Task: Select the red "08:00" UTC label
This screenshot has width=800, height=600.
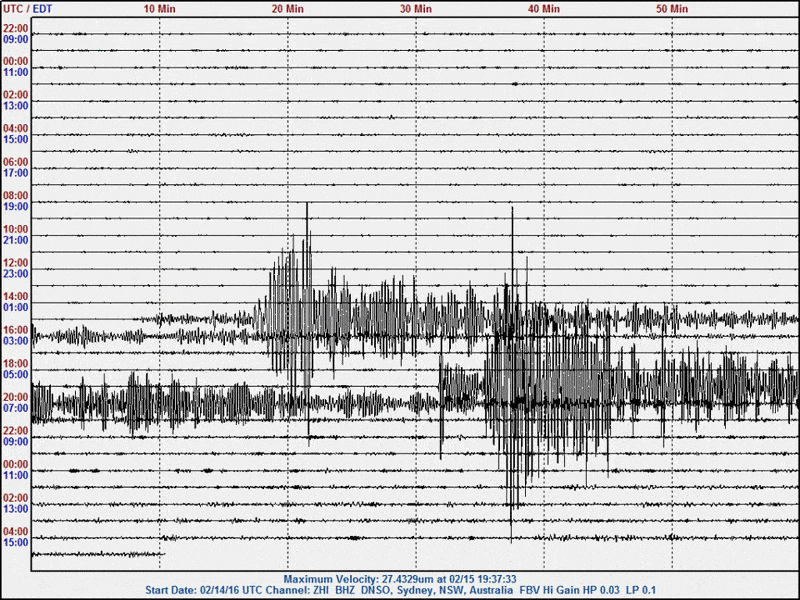Action: pyautogui.click(x=16, y=195)
